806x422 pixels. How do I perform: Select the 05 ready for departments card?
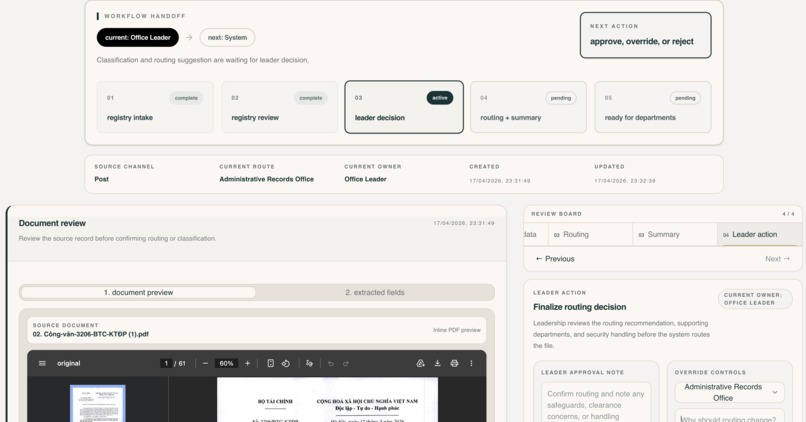pyautogui.click(x=653, y=107)
